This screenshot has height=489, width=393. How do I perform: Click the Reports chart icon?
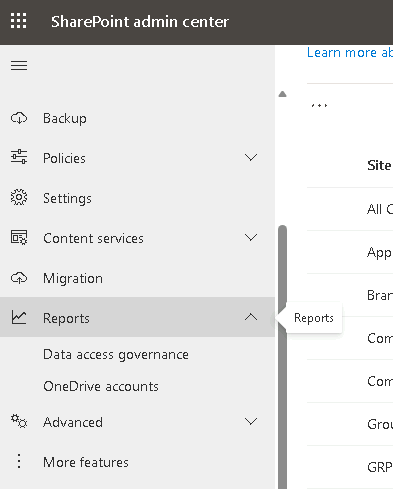click(19, 317)
